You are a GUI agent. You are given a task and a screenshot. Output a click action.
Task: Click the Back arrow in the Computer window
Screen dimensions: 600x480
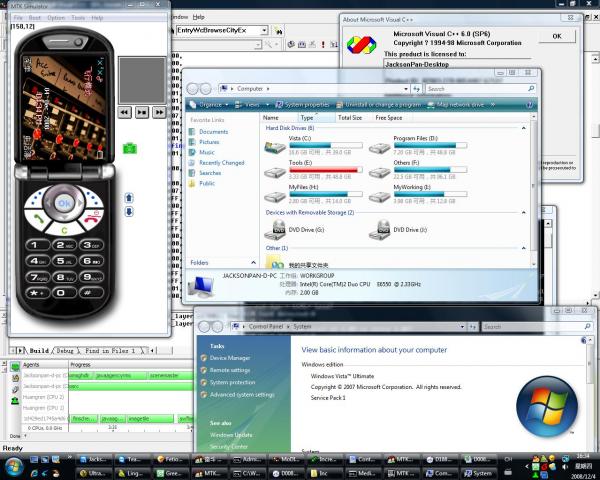point(193,89)
